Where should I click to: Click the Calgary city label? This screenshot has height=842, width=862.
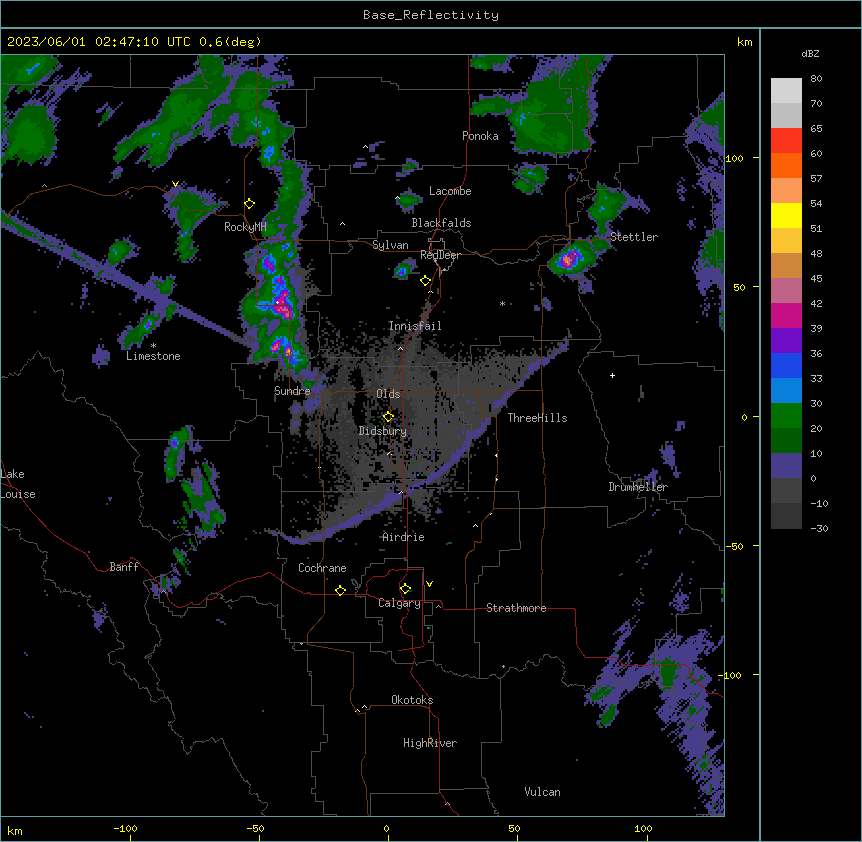[399, 603]
